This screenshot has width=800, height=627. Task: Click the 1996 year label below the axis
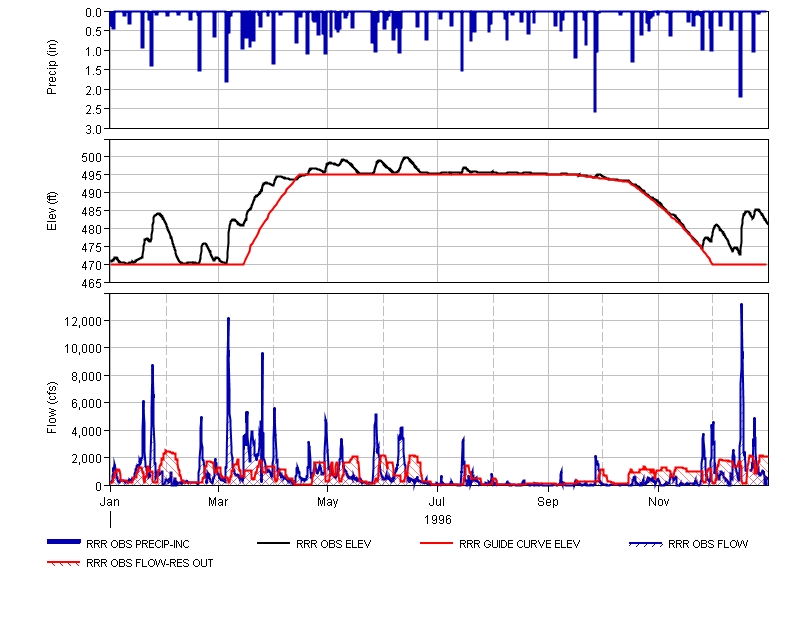[x=438, y=519]
